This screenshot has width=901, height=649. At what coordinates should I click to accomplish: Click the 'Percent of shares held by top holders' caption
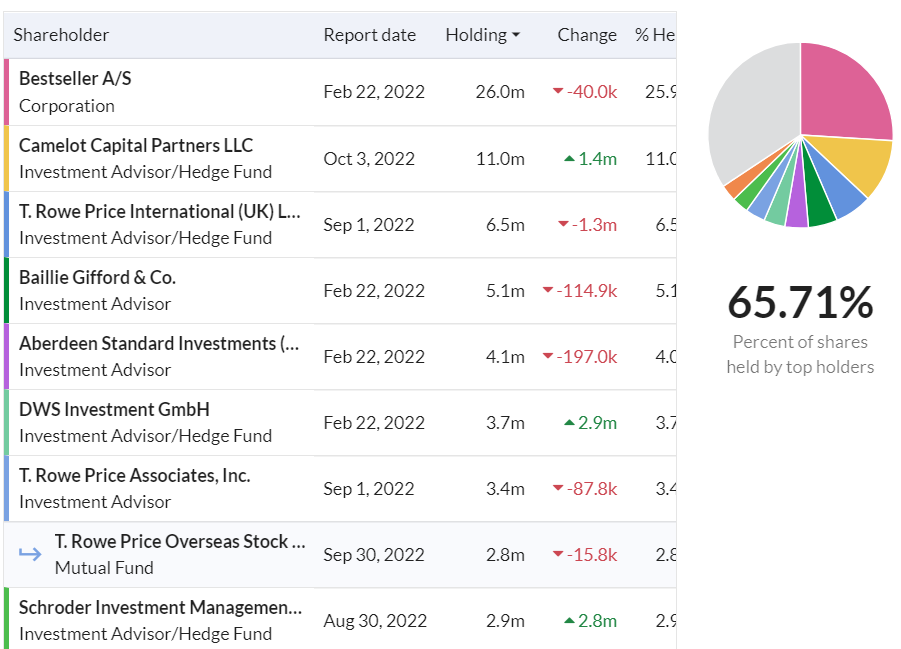pyautogui.click(x=800, y=354)
